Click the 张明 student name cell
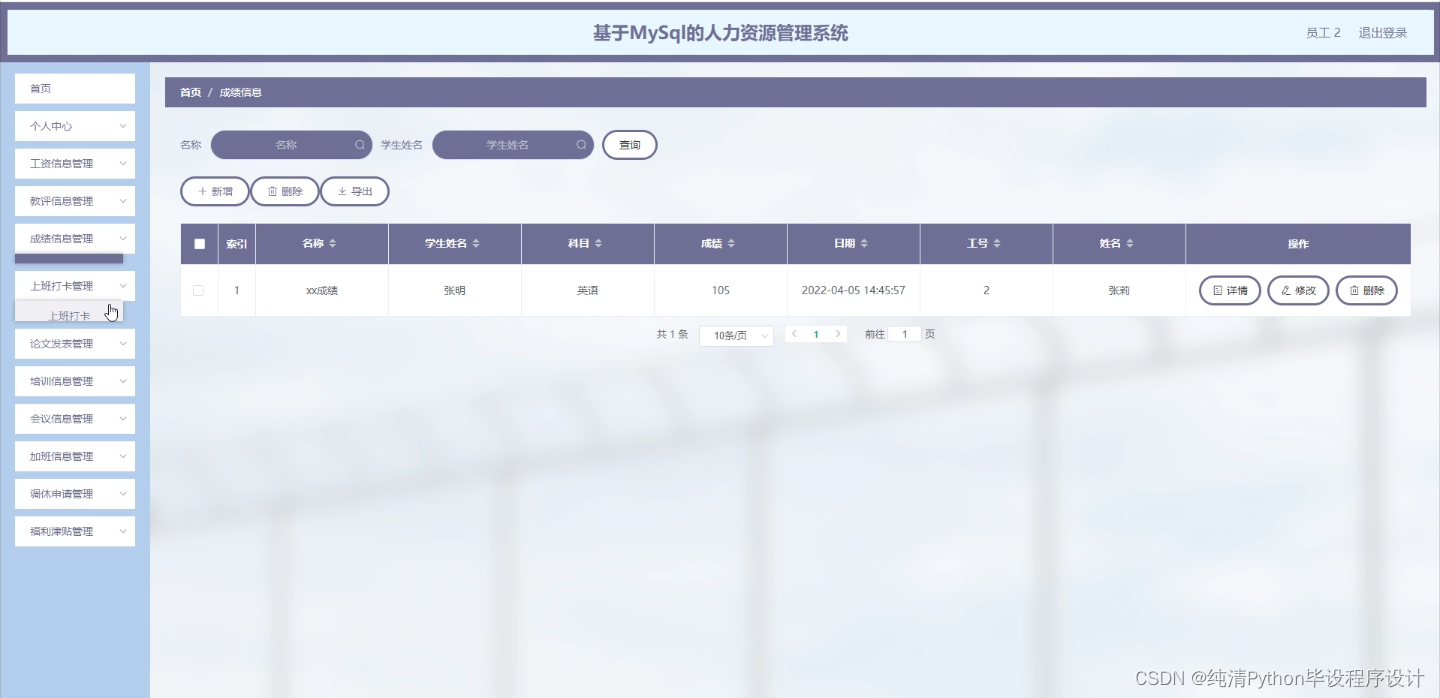Viewport: 1440px width, 698px height. pos(455,291)
